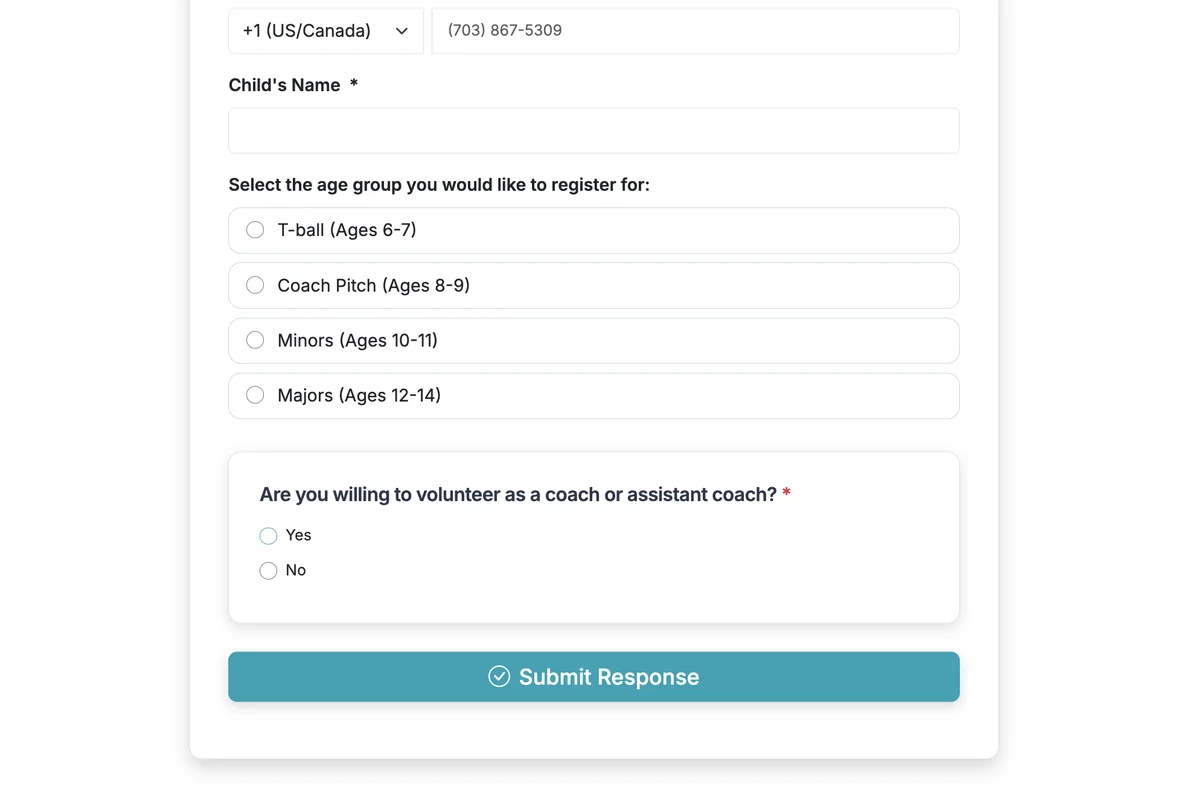The height and width of the screenshot is (800, 1200).
Task: Click the phone number field showing (703) 867-5309
Action: [x=695, y=30]
